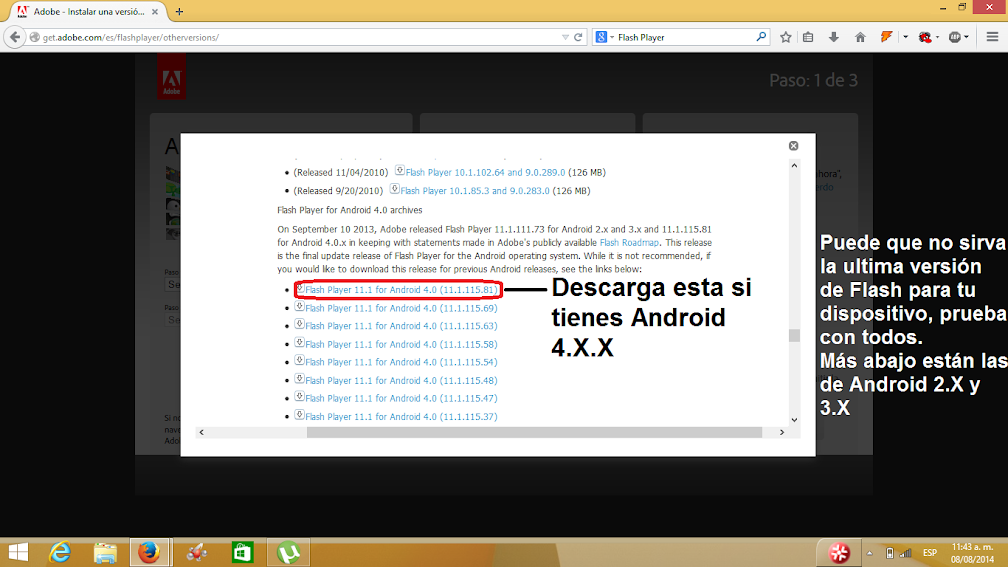Select the Adobe - Instalar una versión tab
The image size is (1008, 567).
point(88,12)
